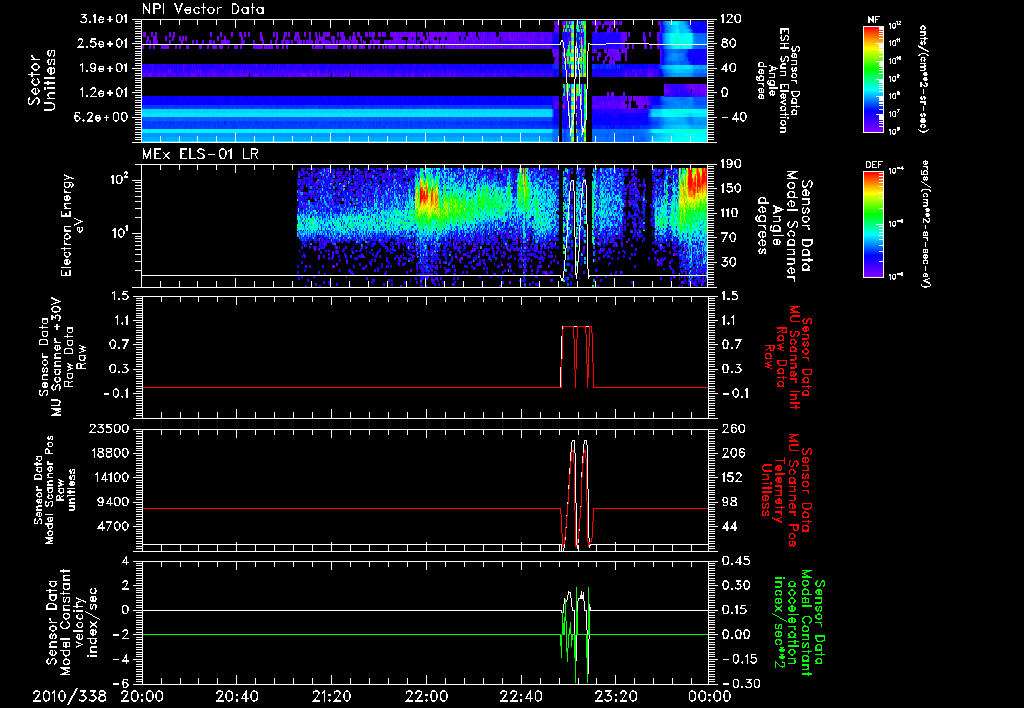
Task: Click the 'Model Scanner Pos Raw' axis title
Action: coord(54,490)
